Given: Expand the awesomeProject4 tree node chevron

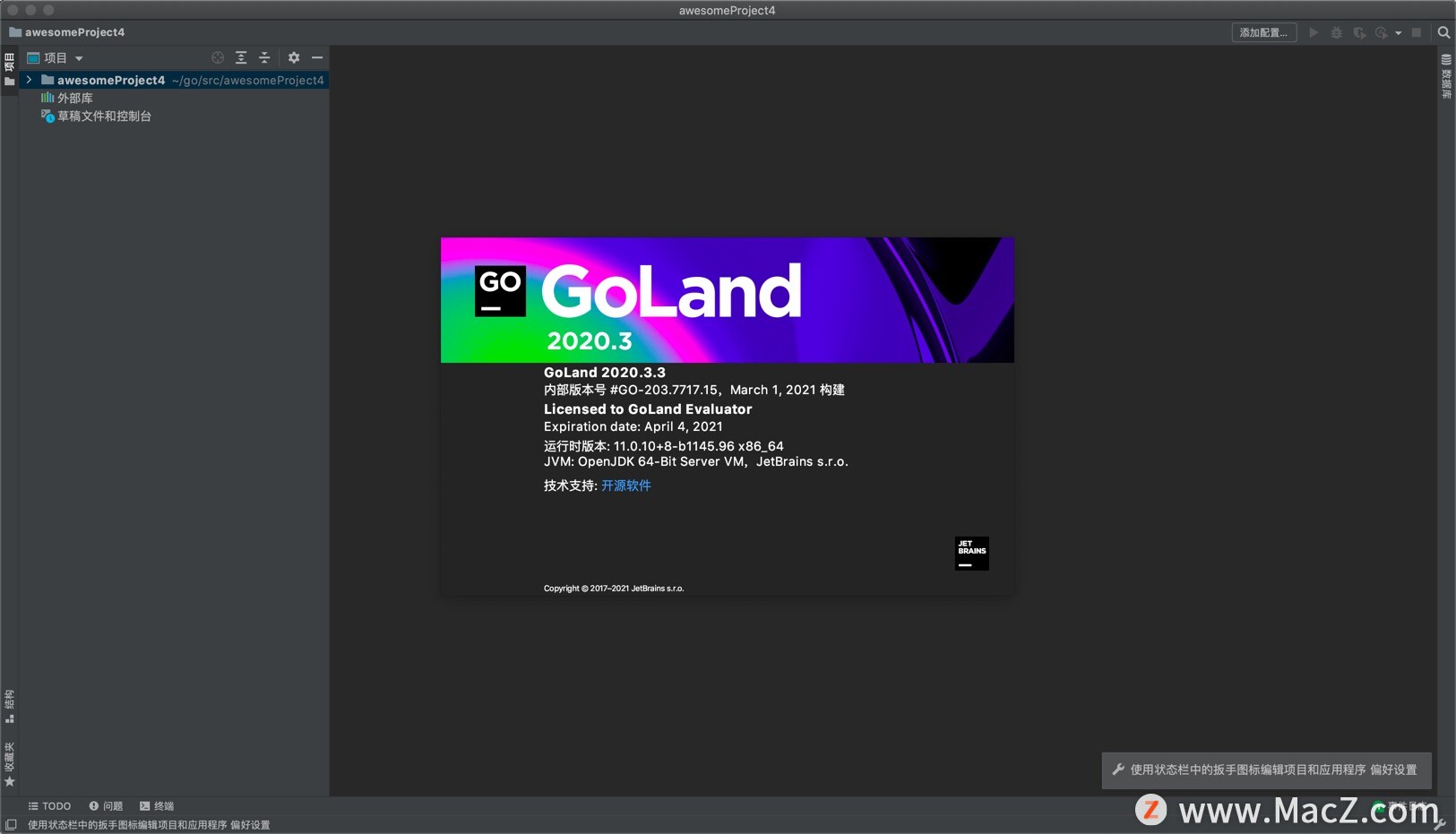Looking at the screenshot, I should [30, 80].
